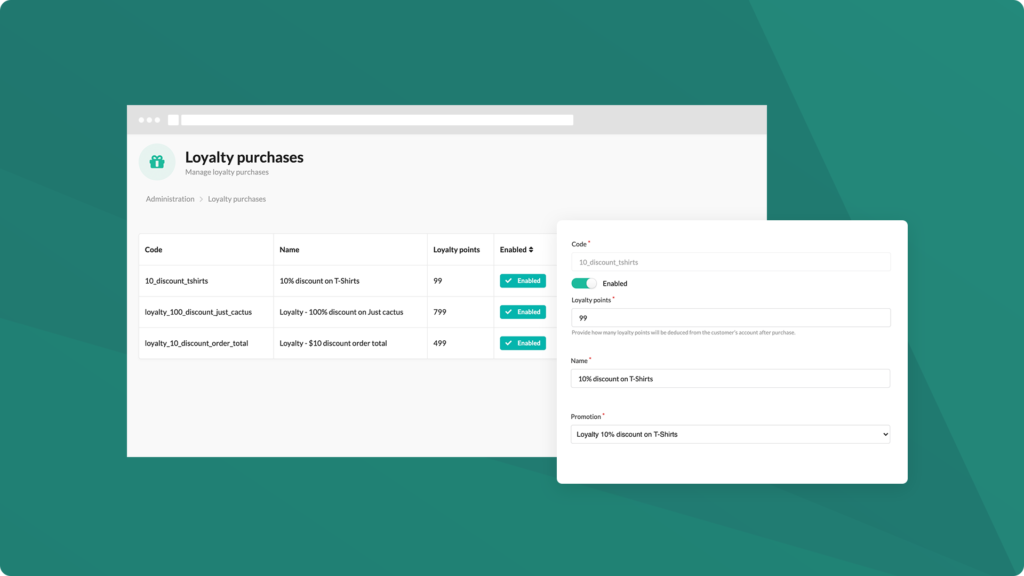Click inside the Name field showing 10% discount
The height and width of the screenshot is (576, 1024).
[x=730, y=378]
